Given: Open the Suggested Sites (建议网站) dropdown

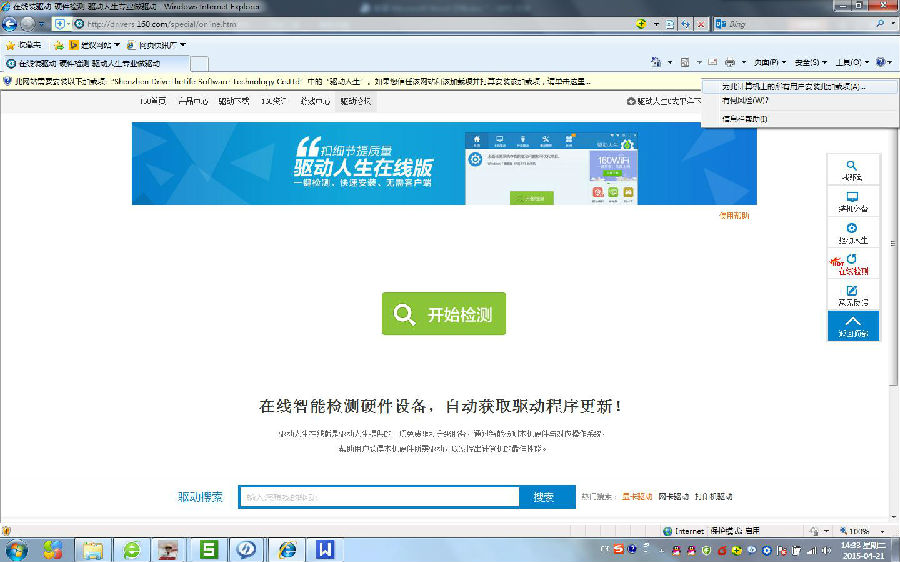Looking at the screenshot, I should coord(95,45).
